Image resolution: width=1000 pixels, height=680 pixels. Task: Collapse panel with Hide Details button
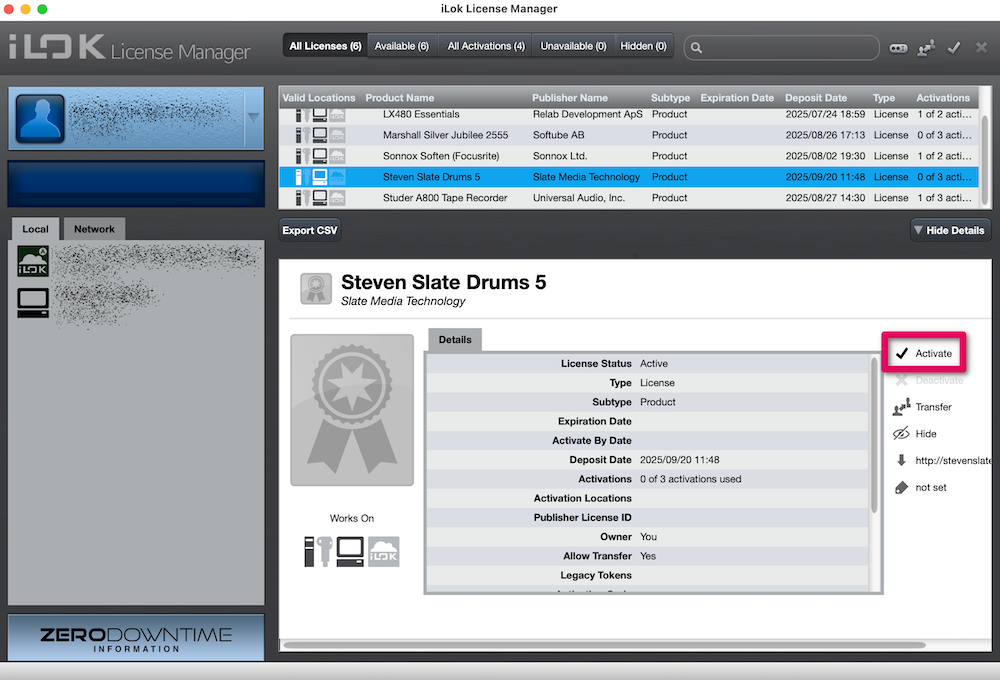949,230
